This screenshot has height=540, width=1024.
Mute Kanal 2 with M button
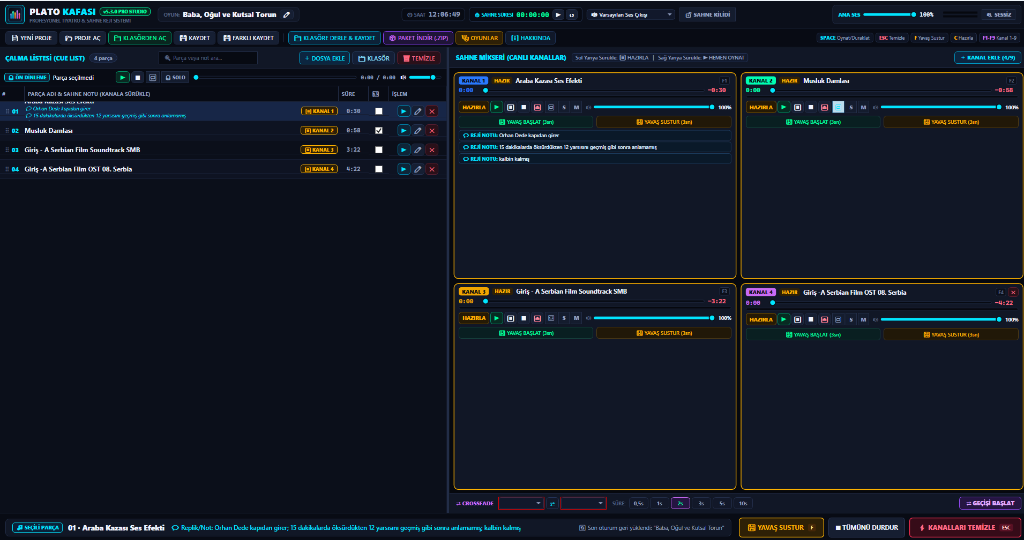click(x=863, y=107)
